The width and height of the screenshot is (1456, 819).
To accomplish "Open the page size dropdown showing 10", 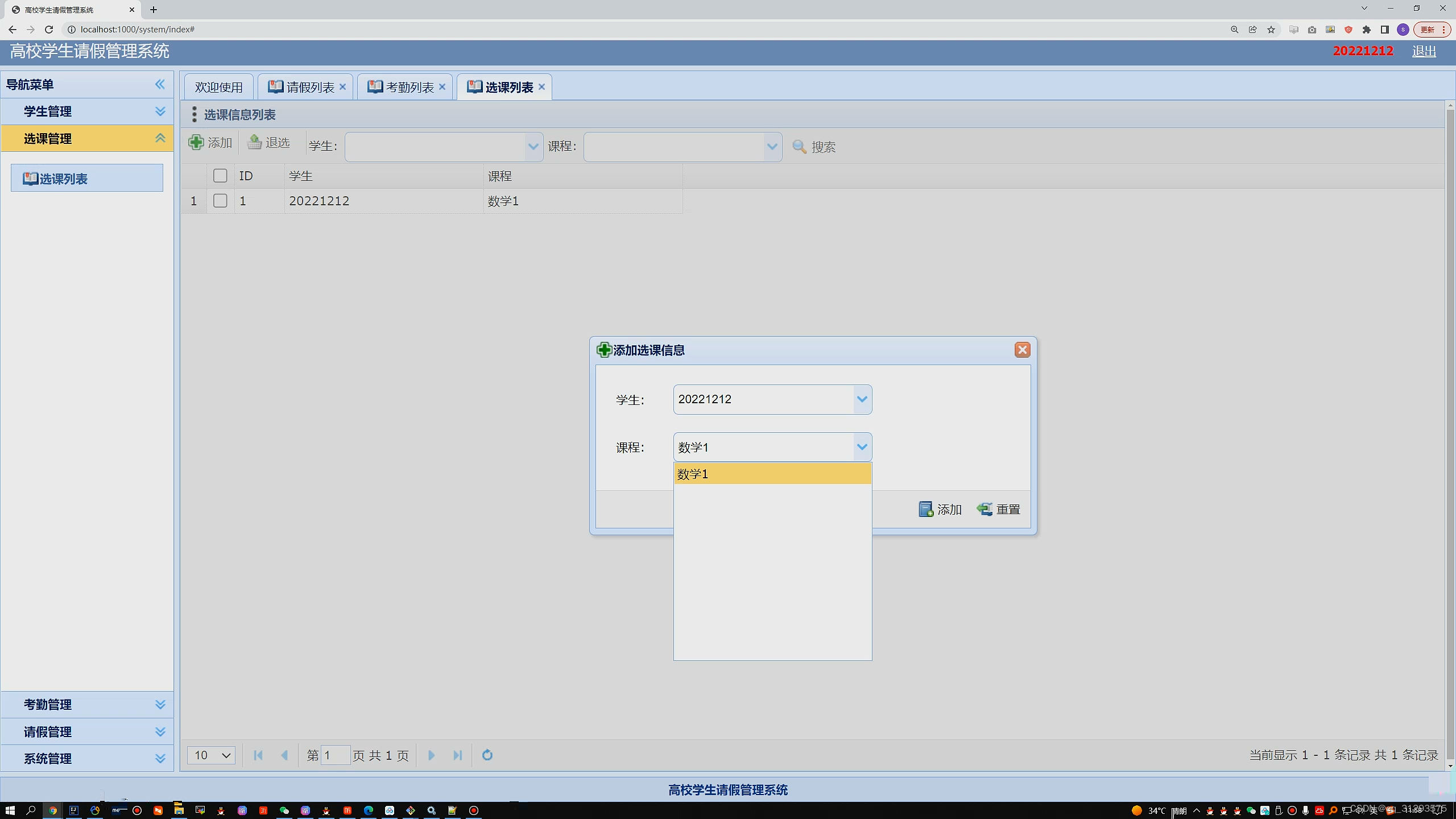I will [211, 755].
